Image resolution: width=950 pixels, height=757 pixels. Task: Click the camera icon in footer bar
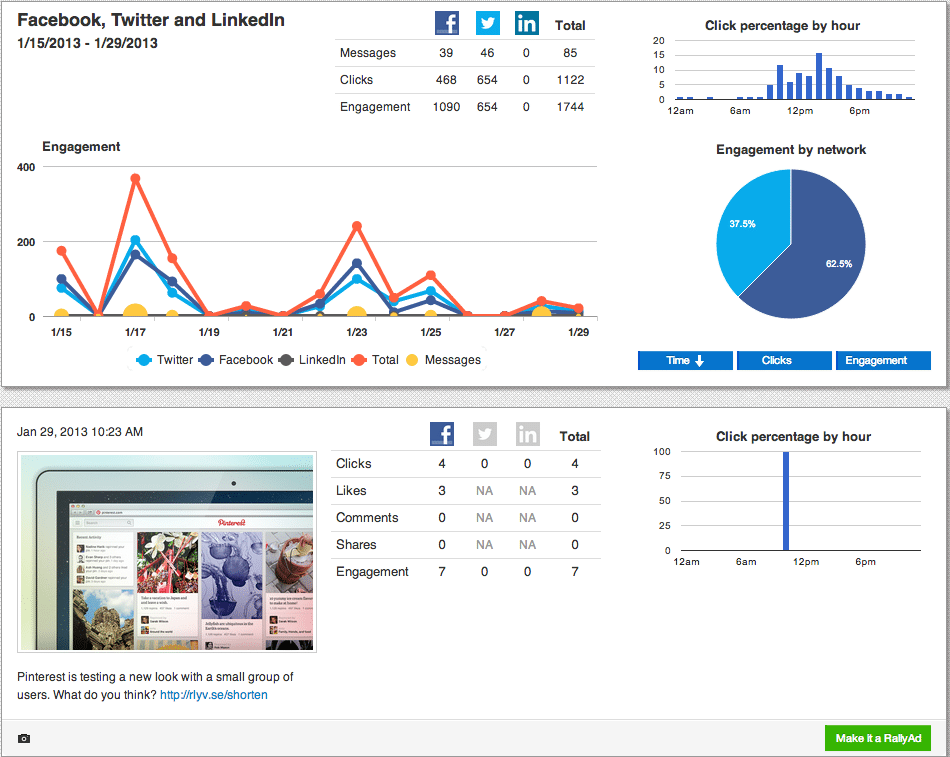click(24, 739)
